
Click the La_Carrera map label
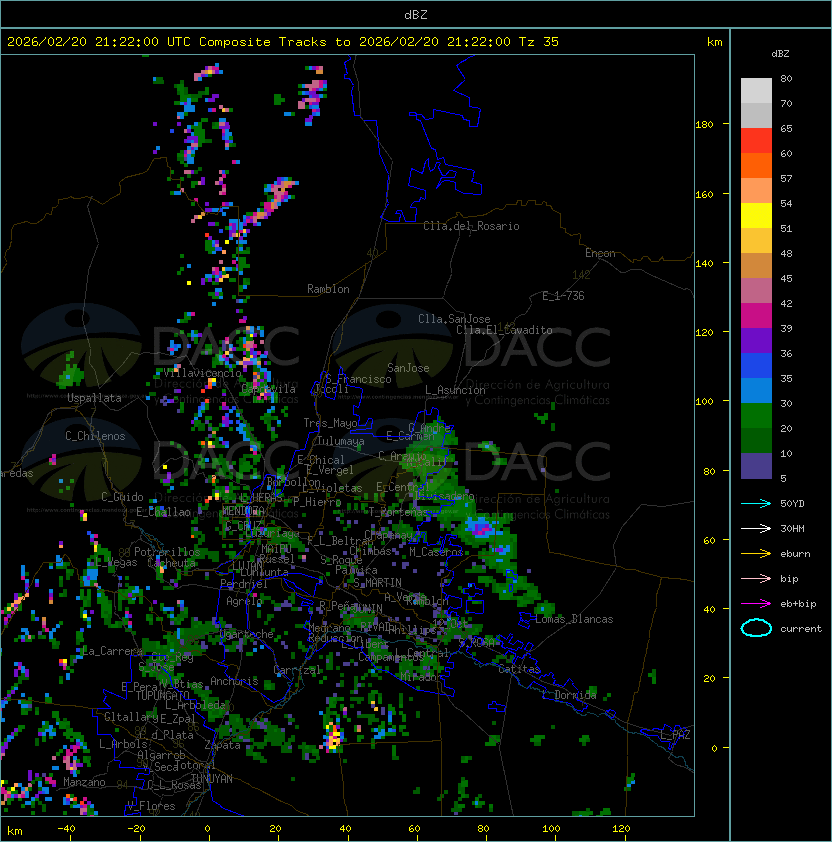point(112,651)
